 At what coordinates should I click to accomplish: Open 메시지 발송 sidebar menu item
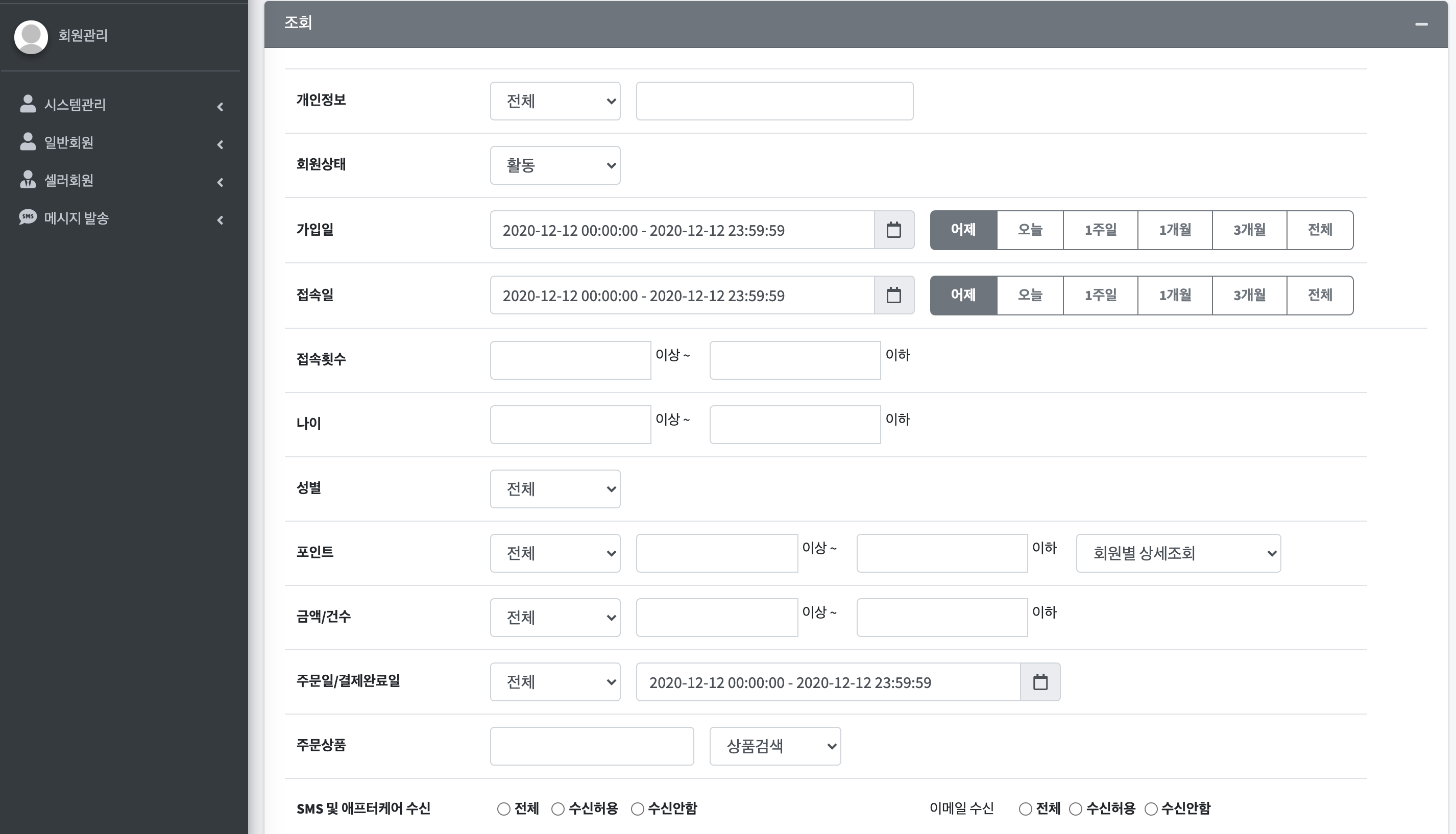(x=120, y=218)
